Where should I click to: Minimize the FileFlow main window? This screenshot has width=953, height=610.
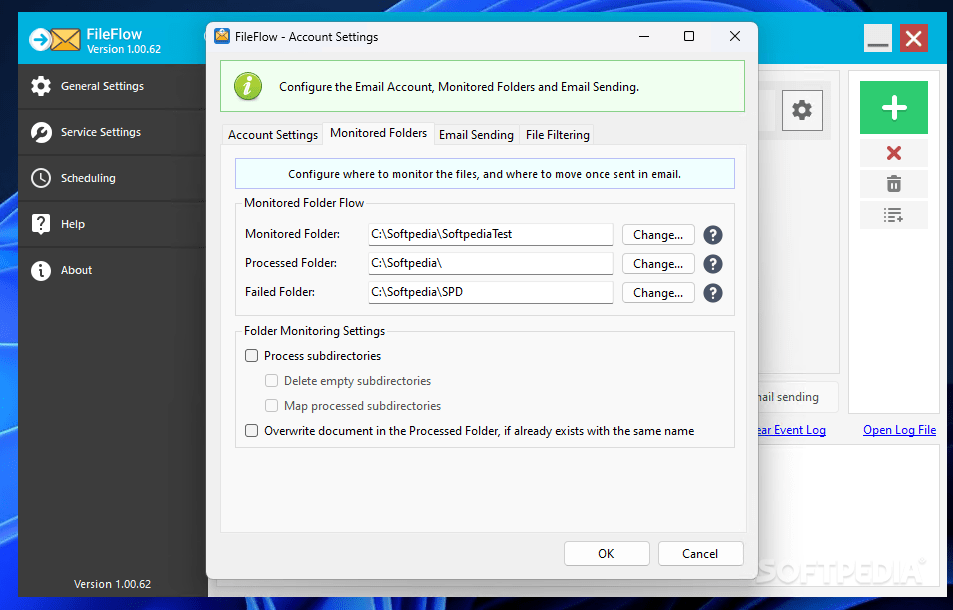click(x=878, y=38)
